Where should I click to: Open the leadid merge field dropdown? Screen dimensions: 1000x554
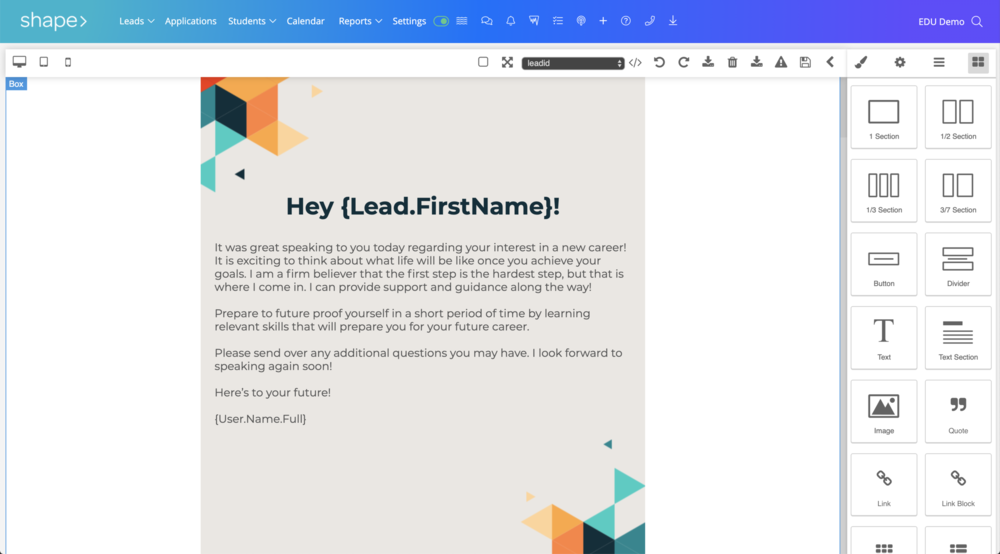[x=573, y=63]
